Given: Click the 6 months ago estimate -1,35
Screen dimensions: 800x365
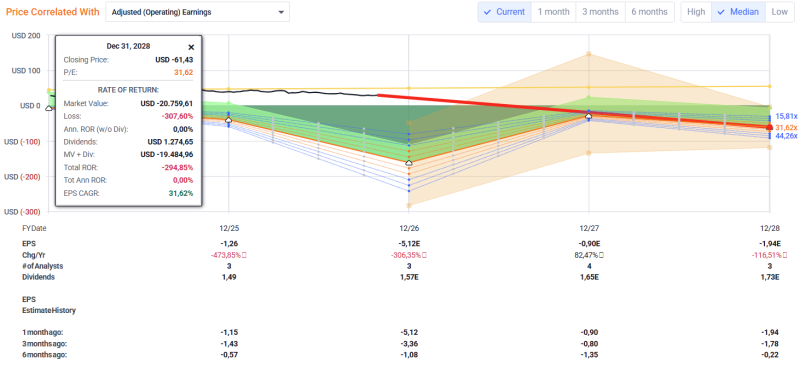Looking at the screenshot, I should click(589, 355).
